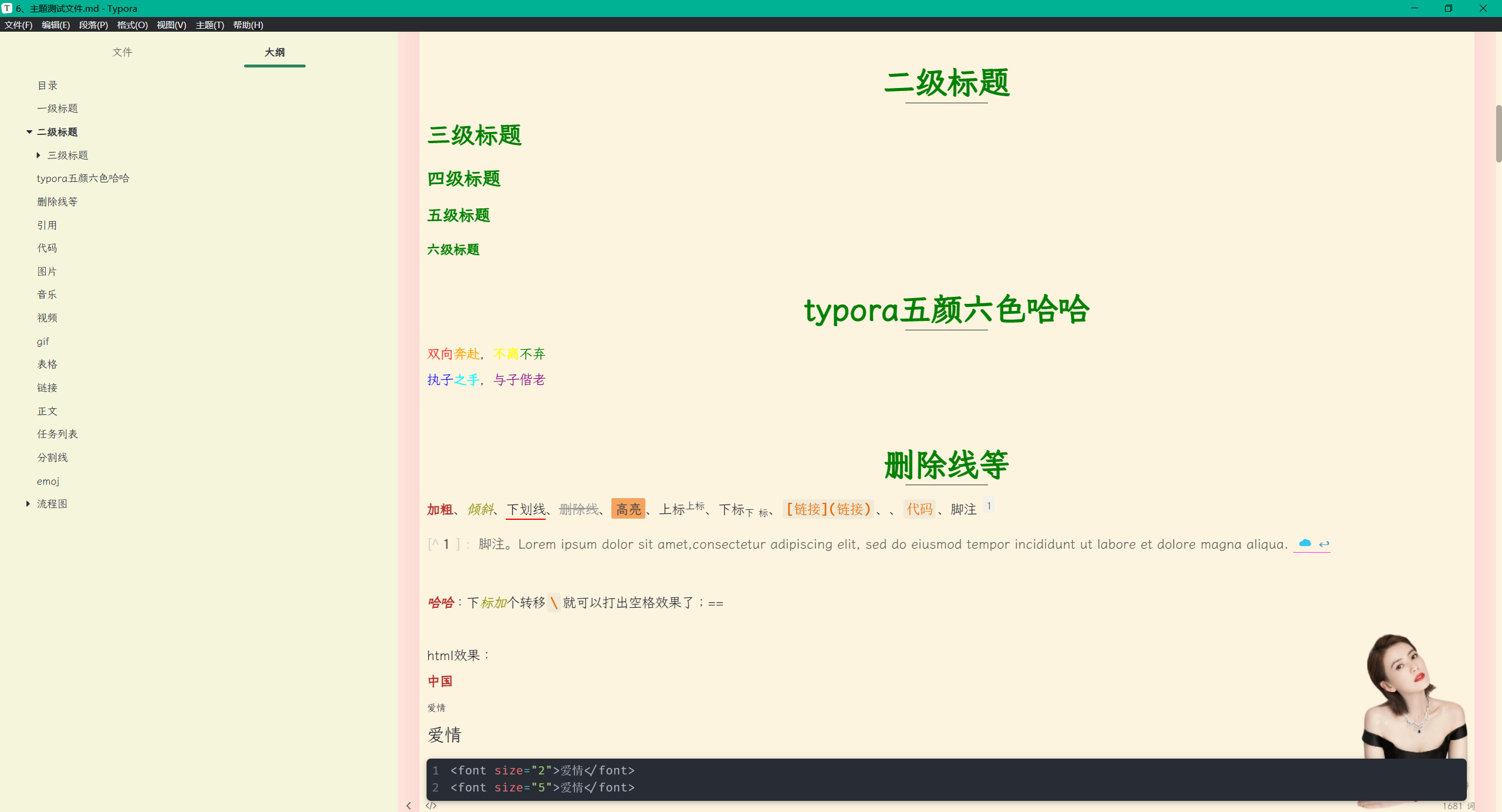Click the 1681 词 word count status

pos(1459,806)
